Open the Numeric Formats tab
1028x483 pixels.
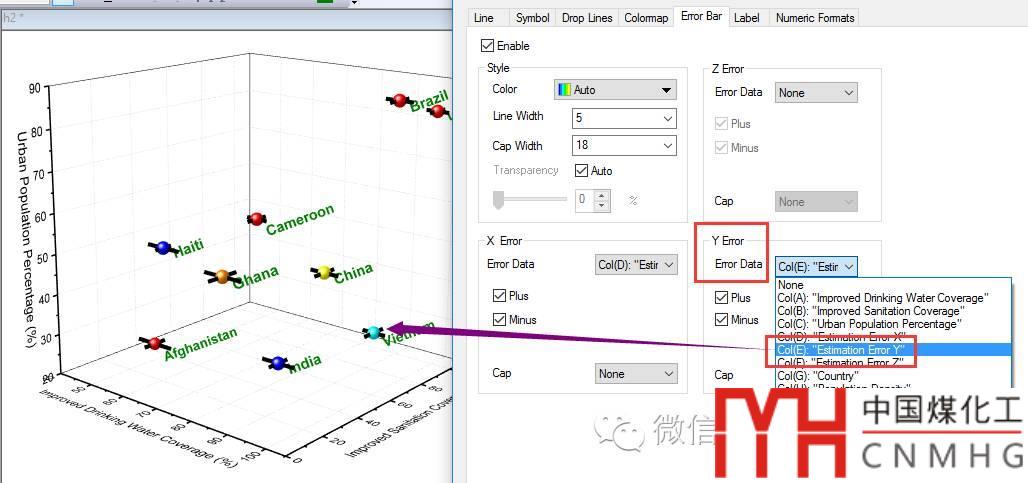[815, 18]
